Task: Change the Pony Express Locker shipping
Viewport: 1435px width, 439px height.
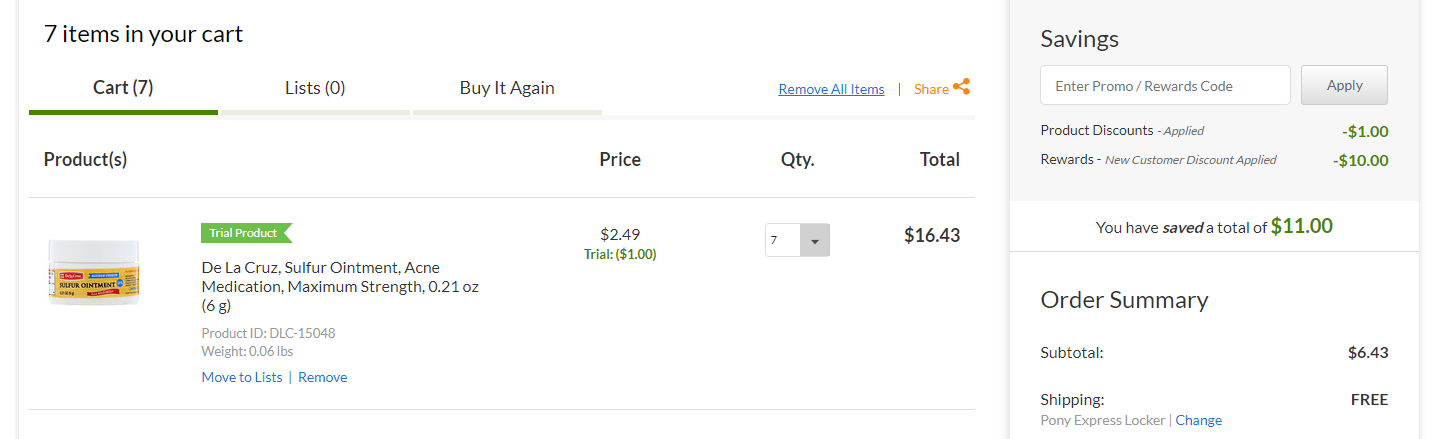Action: coord(1198,420)
